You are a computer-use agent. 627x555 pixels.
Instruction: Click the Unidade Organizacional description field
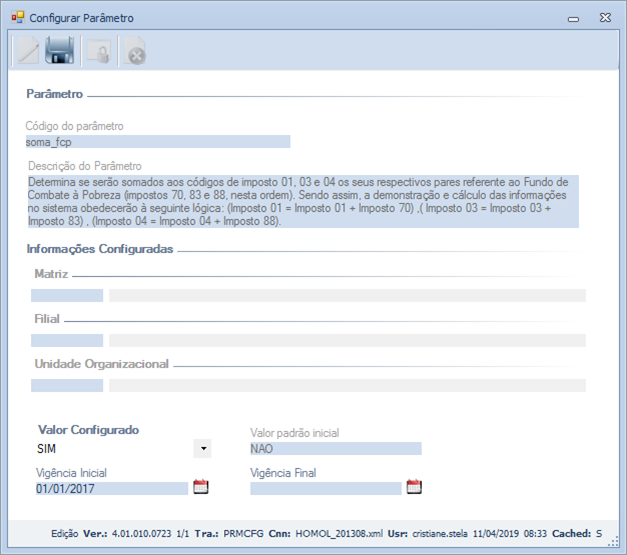[x=347, y=385]
